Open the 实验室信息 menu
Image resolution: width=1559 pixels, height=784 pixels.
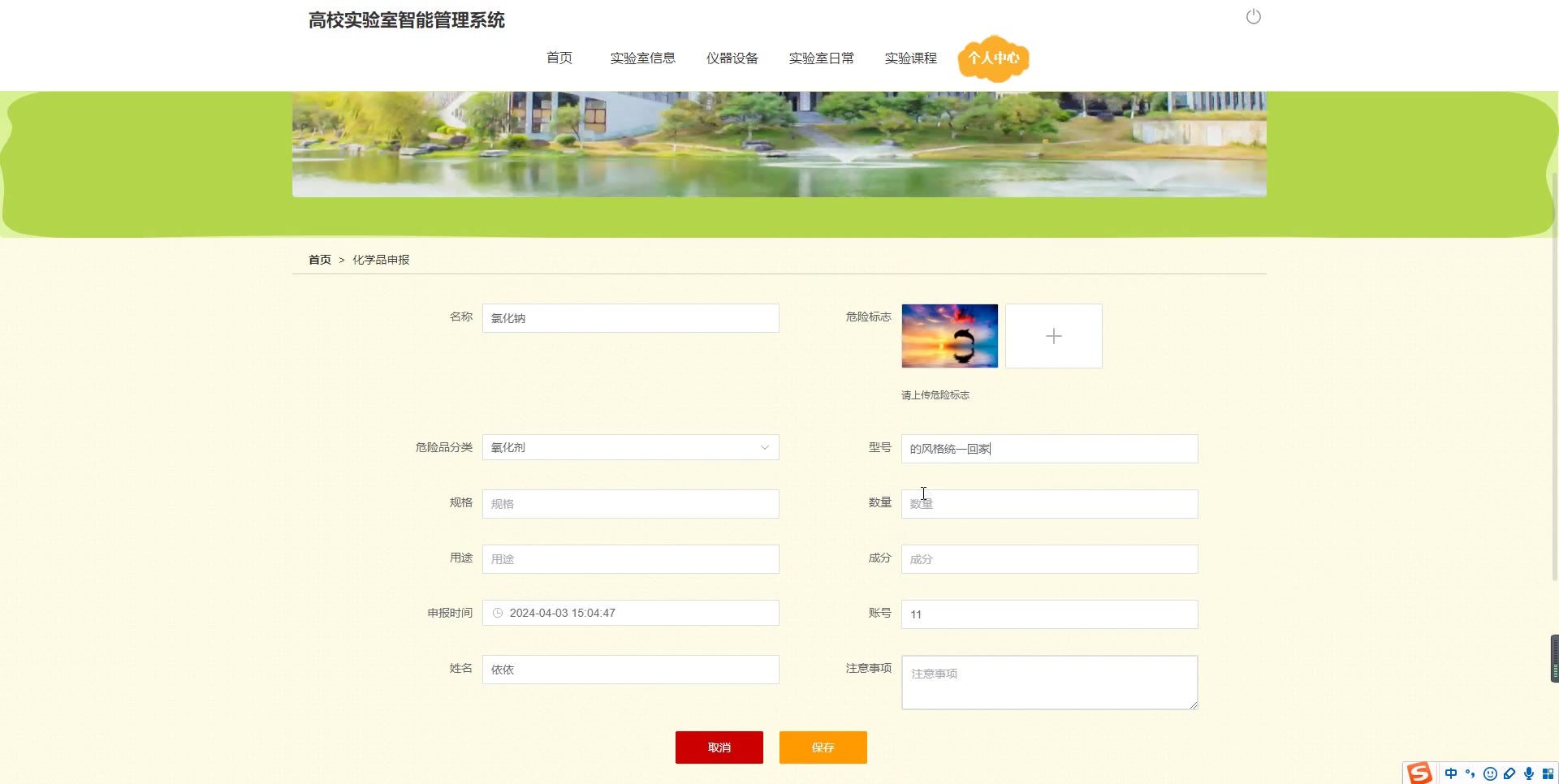643,58
